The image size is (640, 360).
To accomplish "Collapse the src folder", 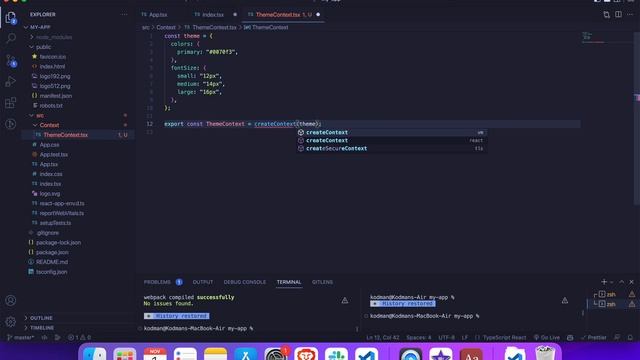I will [x=40, y=116].
